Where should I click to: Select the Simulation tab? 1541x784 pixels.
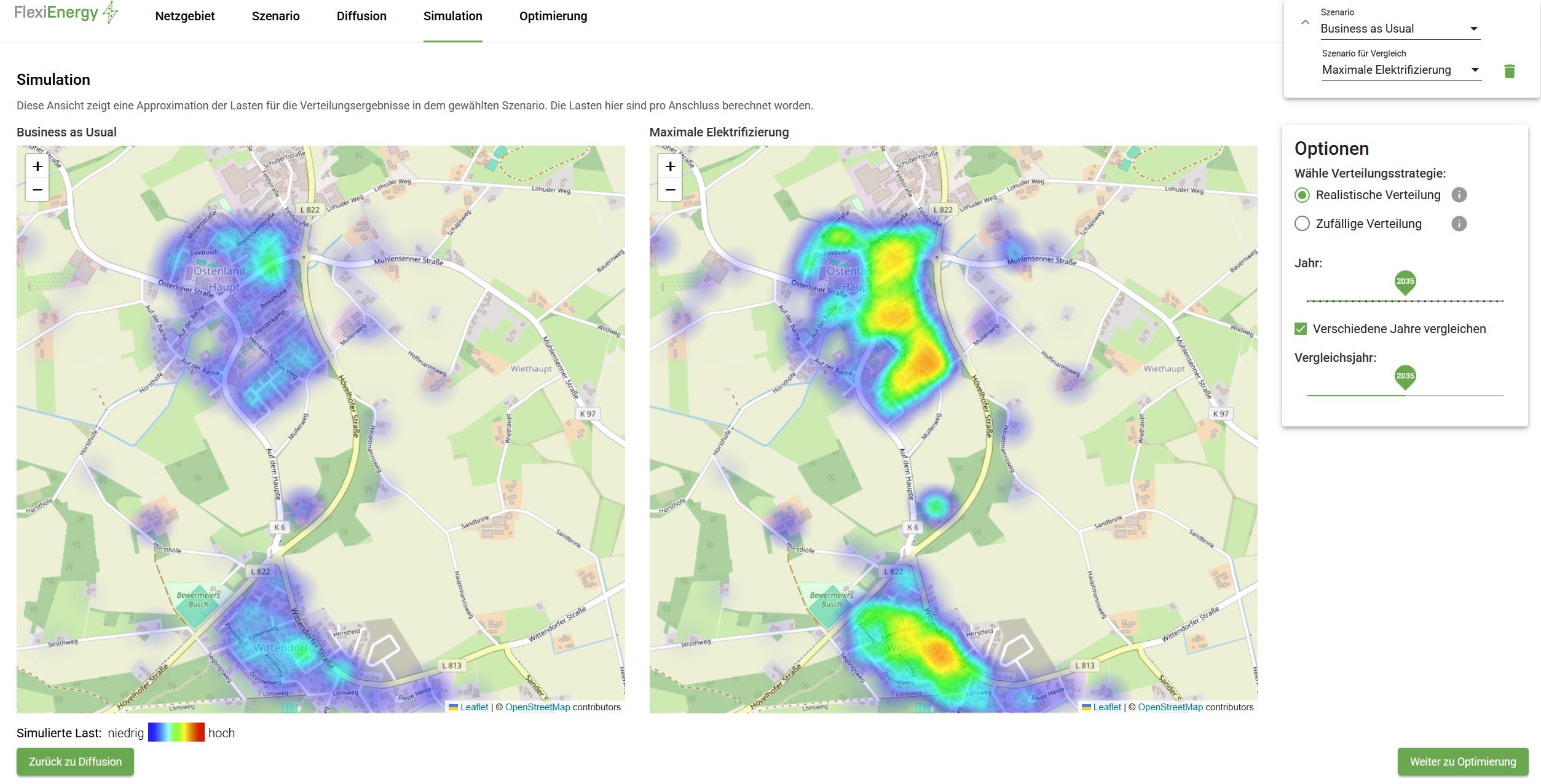tap(452, 16)
